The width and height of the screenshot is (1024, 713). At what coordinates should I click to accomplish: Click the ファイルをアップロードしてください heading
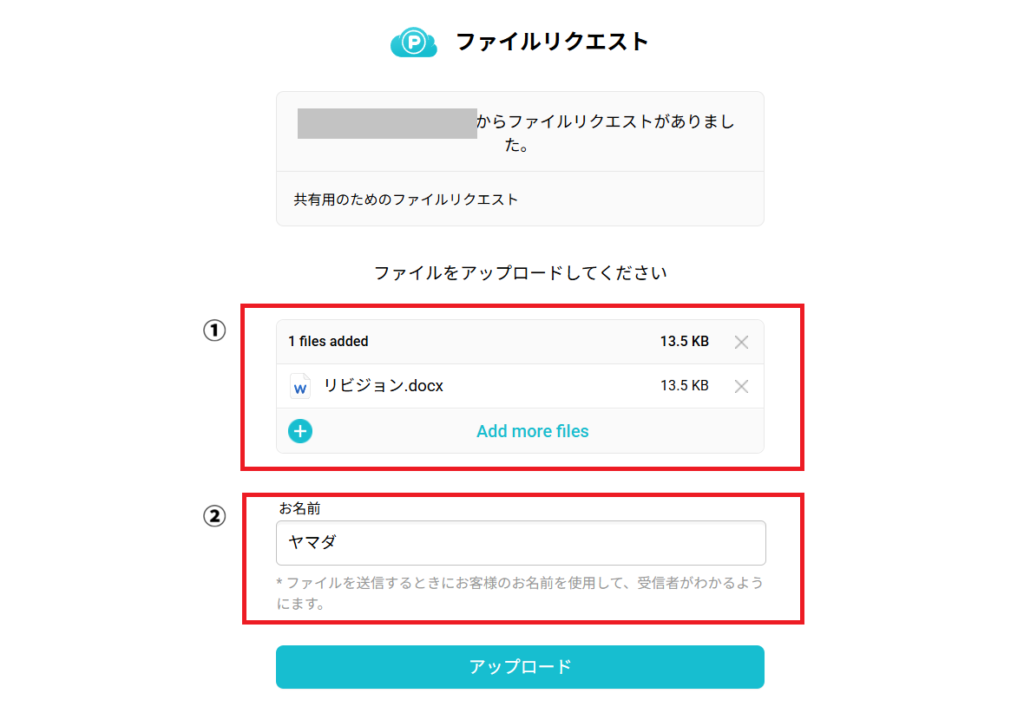point(520,272)
